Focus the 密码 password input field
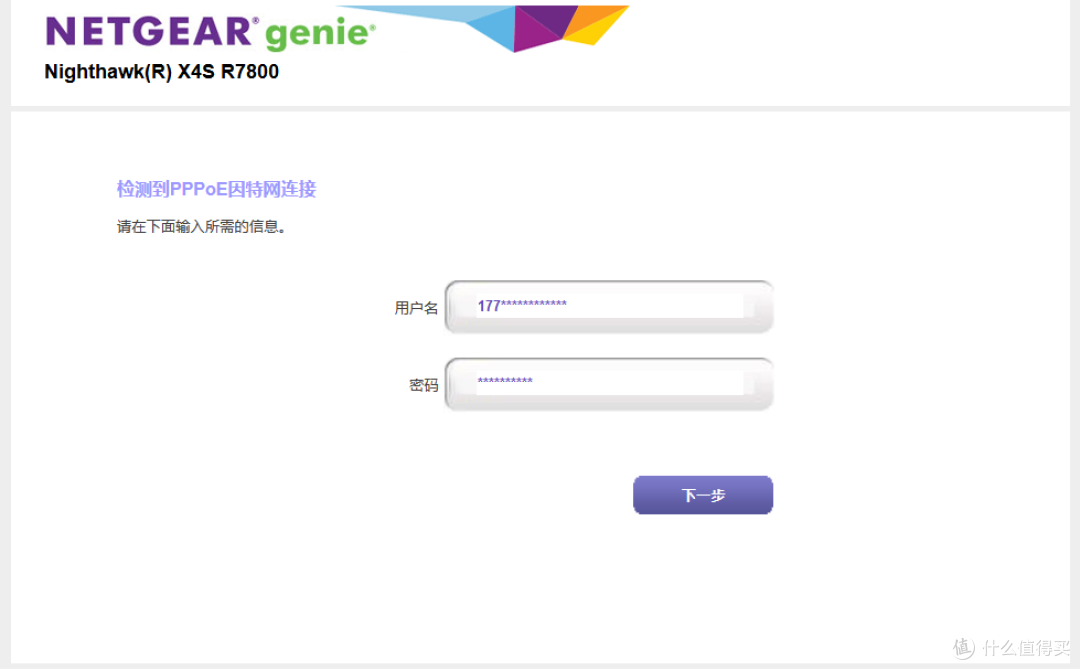The width and height of the screenshot is (1080, 670). pyautogui.click(x=609, y=384)
